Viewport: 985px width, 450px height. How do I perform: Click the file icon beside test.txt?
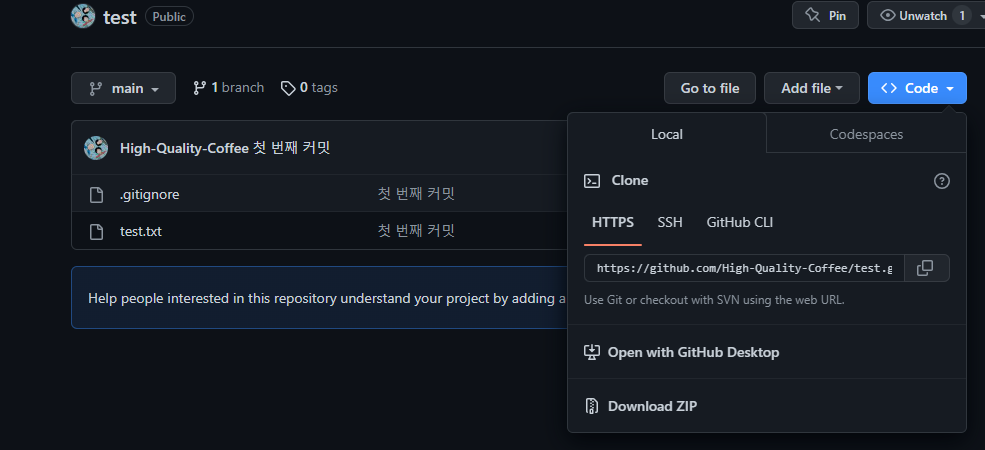click(x=96, y=231)
